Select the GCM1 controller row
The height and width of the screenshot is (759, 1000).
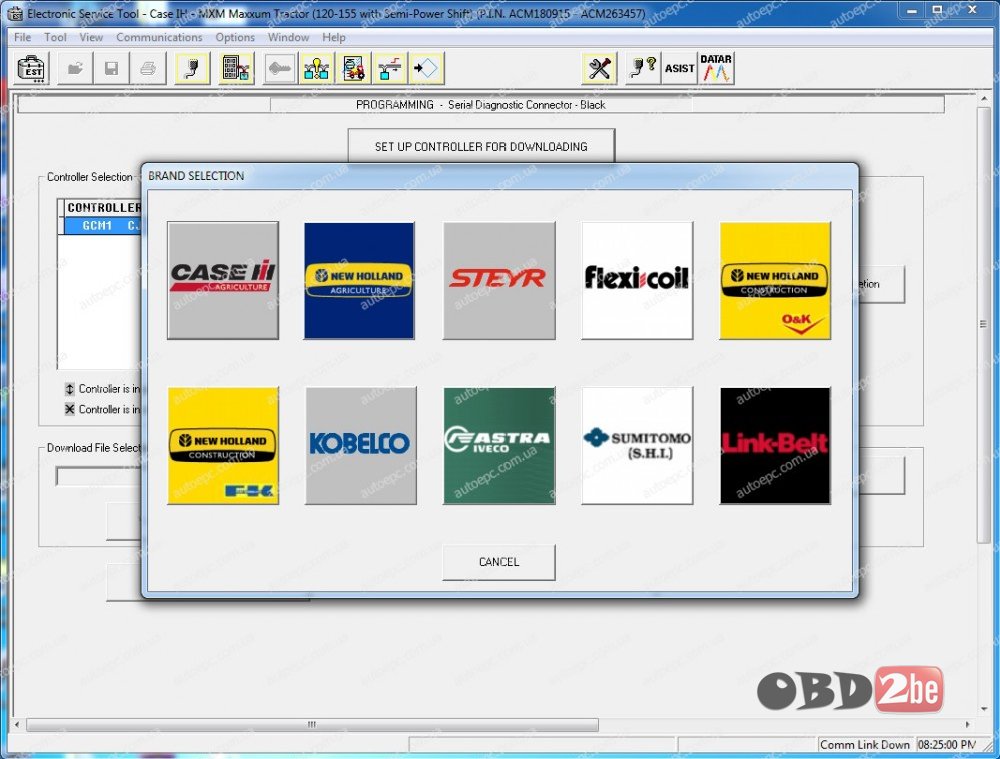click(102, 225)
